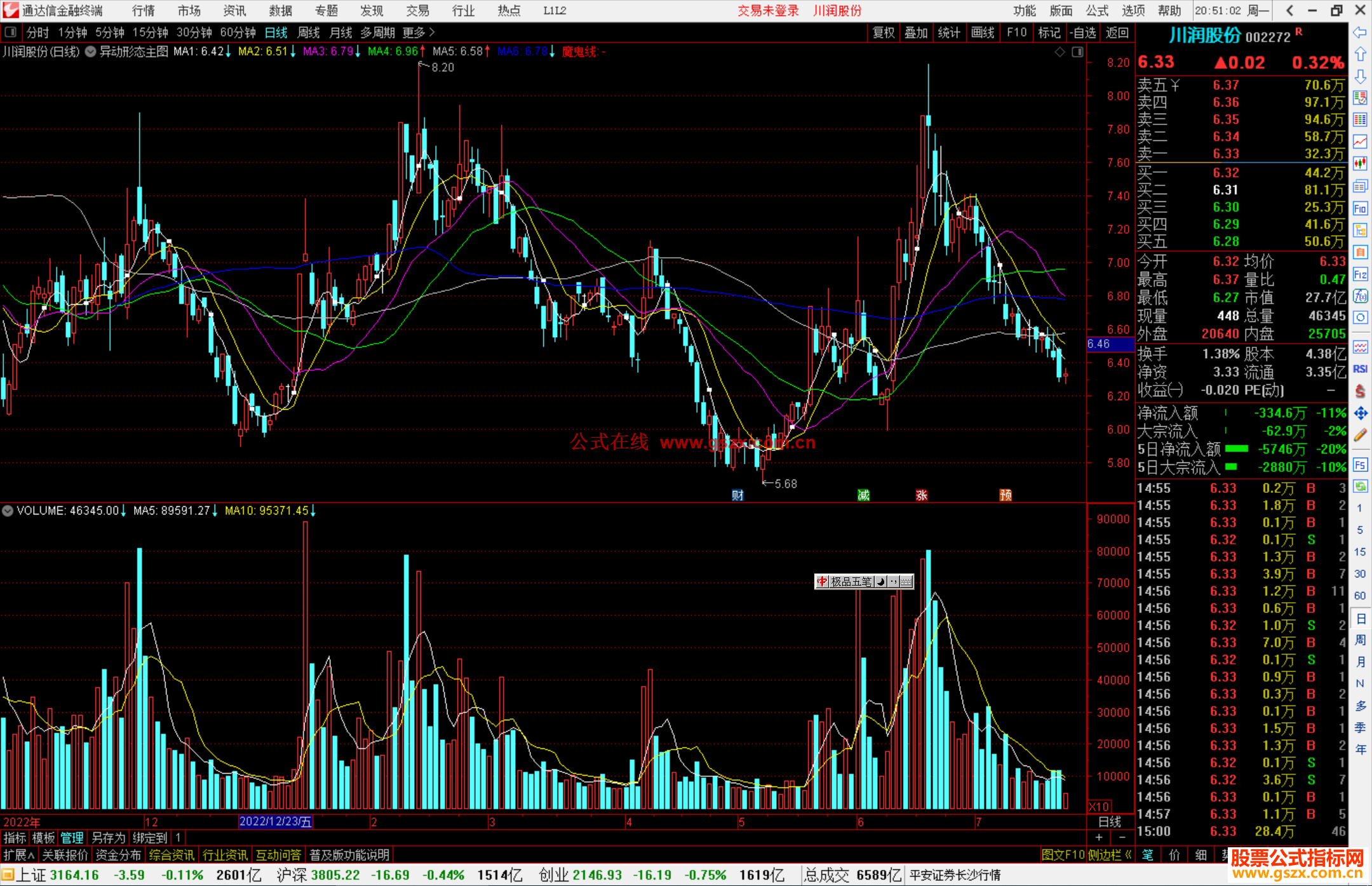Open dropdown beside 川润股份(日线) title
The image size is (1372, 886).
click(90, 52)
